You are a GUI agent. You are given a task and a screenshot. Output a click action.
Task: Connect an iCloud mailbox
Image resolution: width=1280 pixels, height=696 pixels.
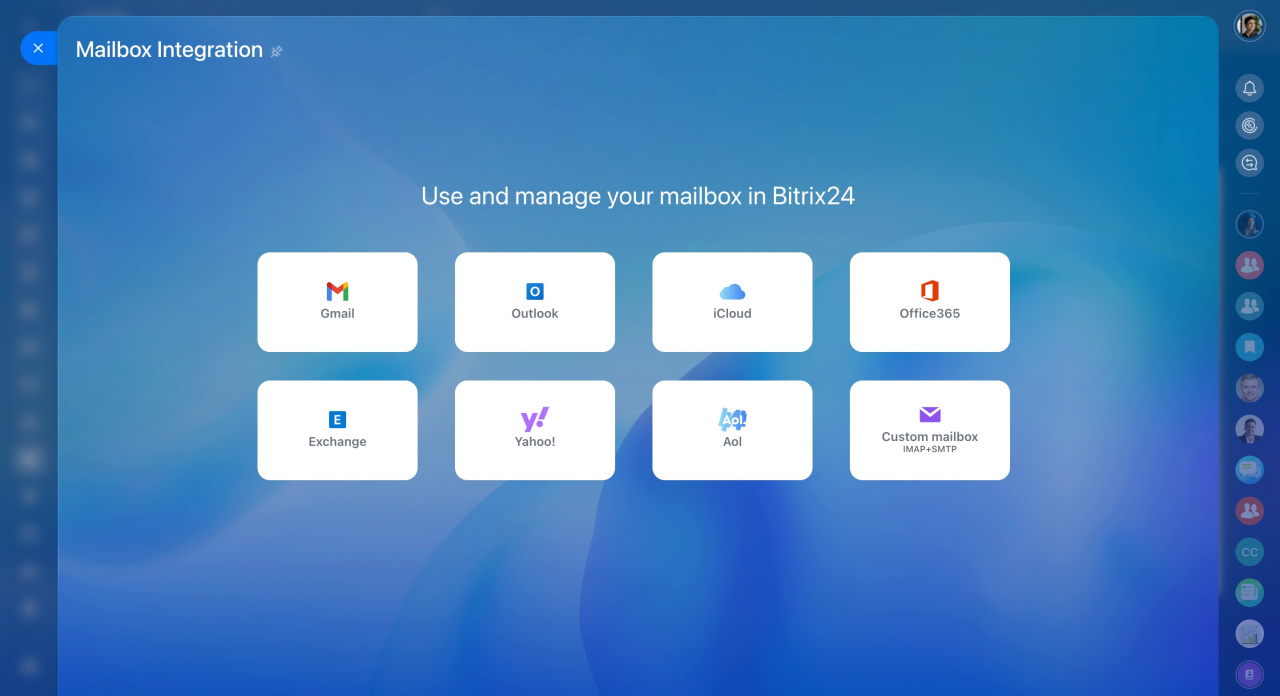tap(732, 302)
